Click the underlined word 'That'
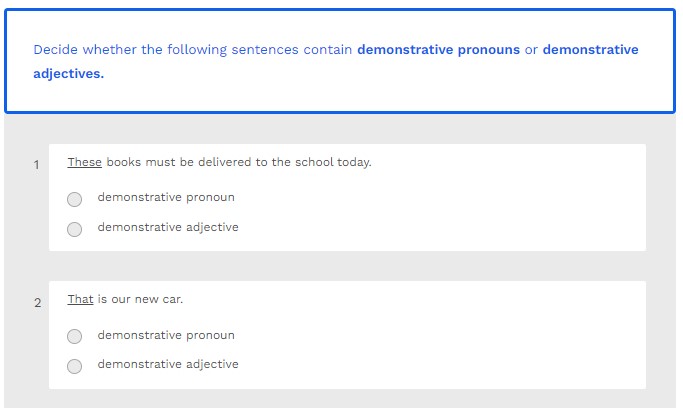This screenshot has width=683, height=408. pos(80,300)
